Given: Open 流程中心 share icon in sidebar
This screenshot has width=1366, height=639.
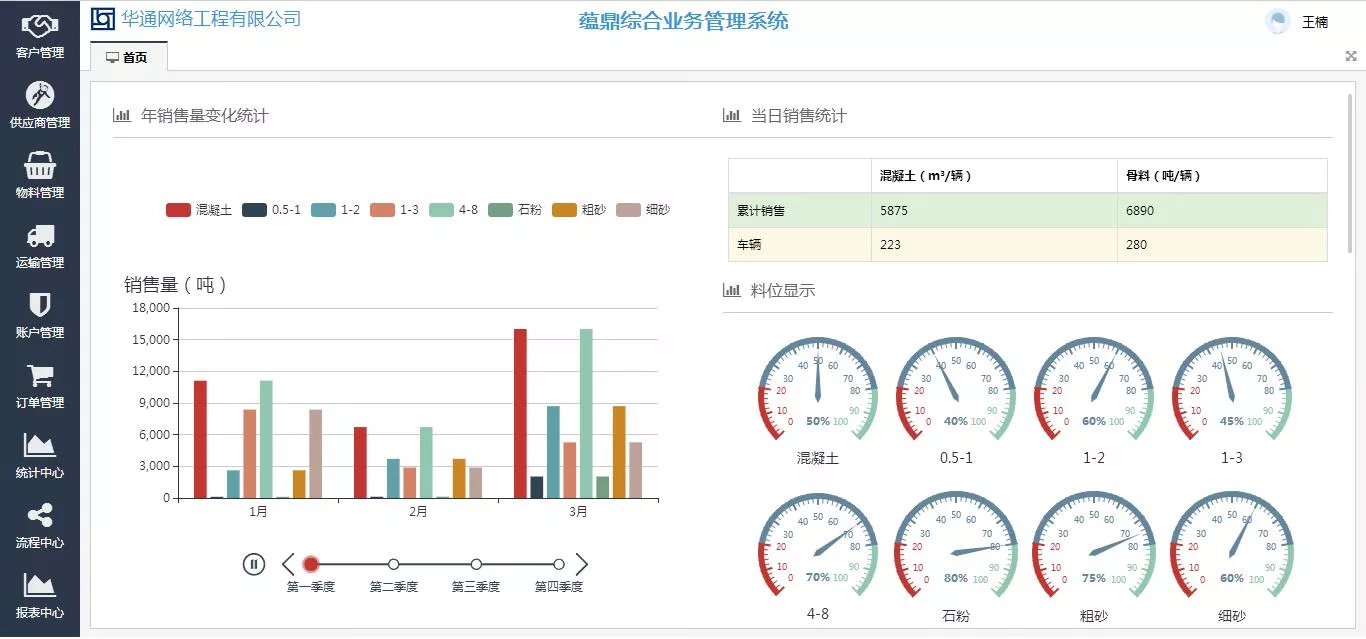Looking at the screenshot, I should point(40,516).
